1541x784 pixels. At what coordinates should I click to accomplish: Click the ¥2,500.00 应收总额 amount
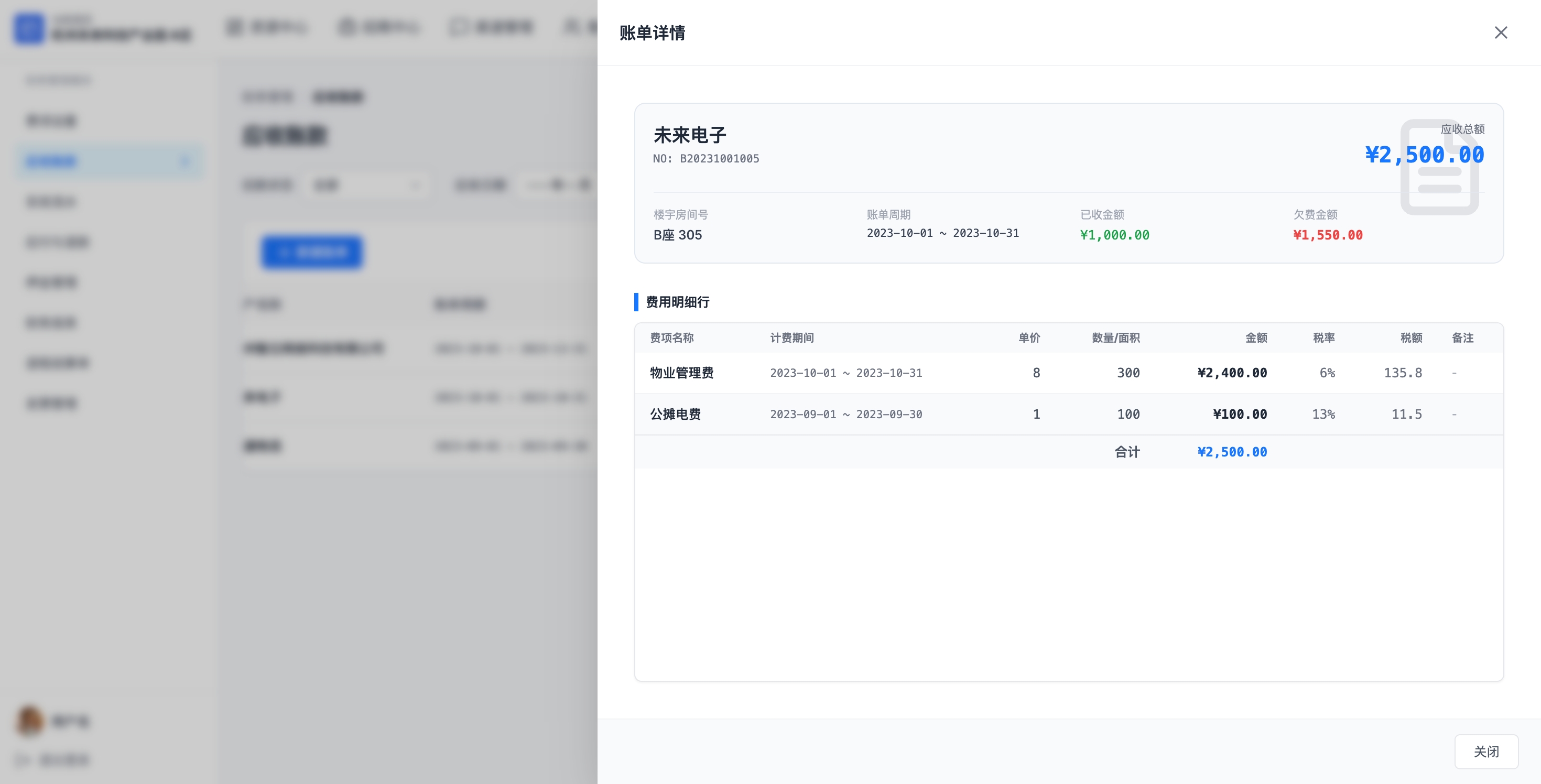click(1424, 155)
